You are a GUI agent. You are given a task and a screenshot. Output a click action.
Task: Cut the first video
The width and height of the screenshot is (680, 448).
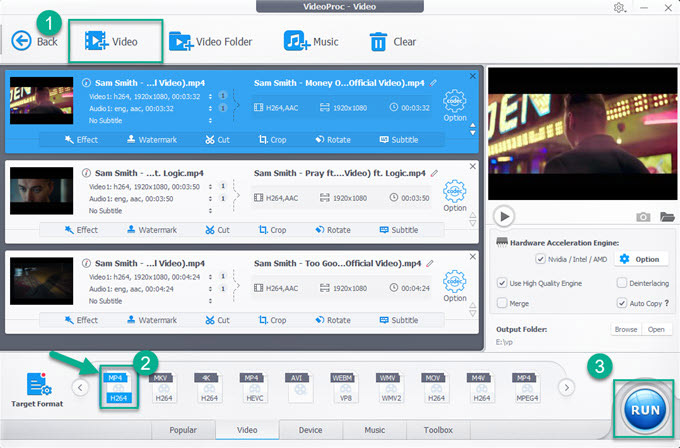coord(217,140)
